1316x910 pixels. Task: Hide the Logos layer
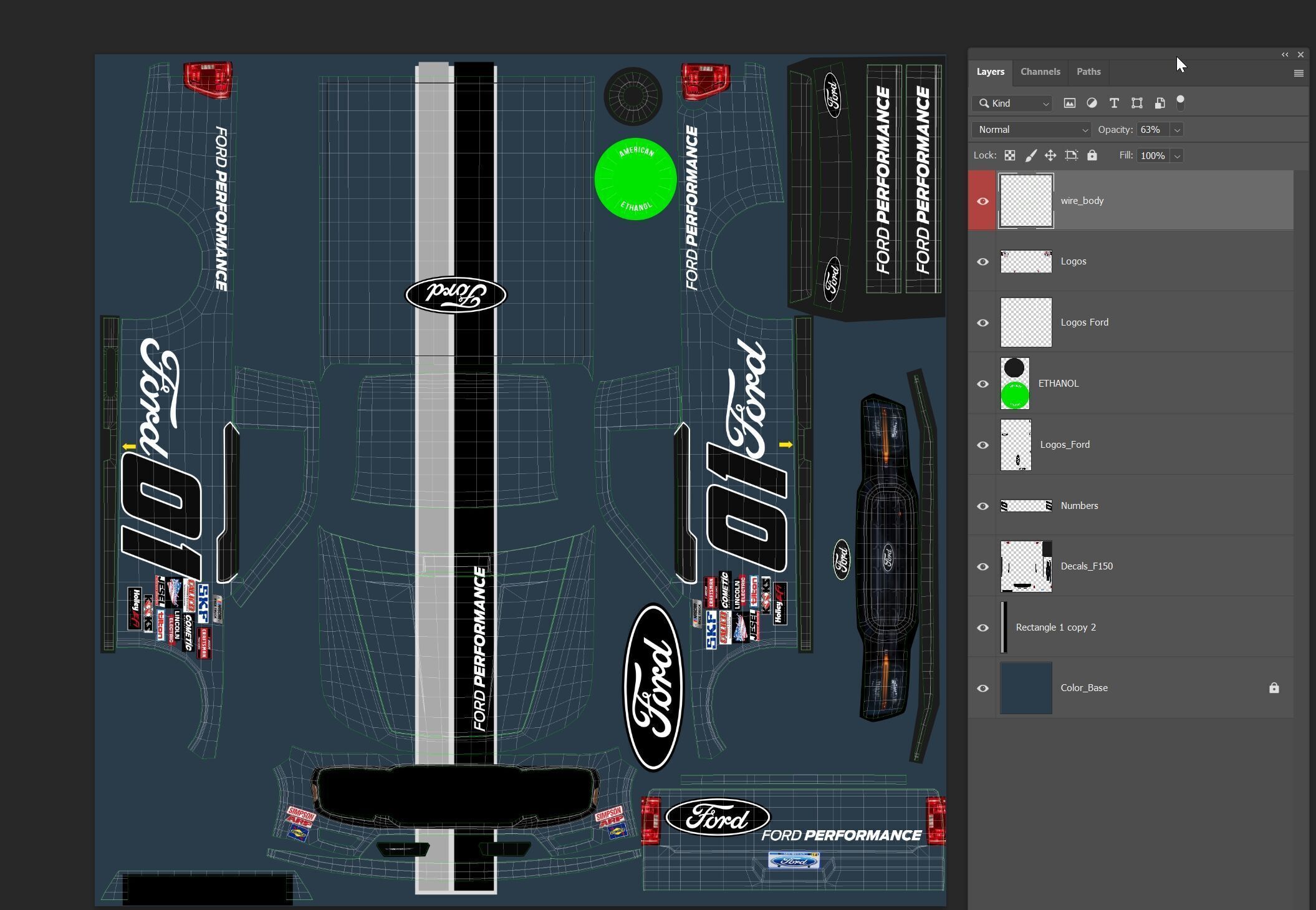click(982, 261)
